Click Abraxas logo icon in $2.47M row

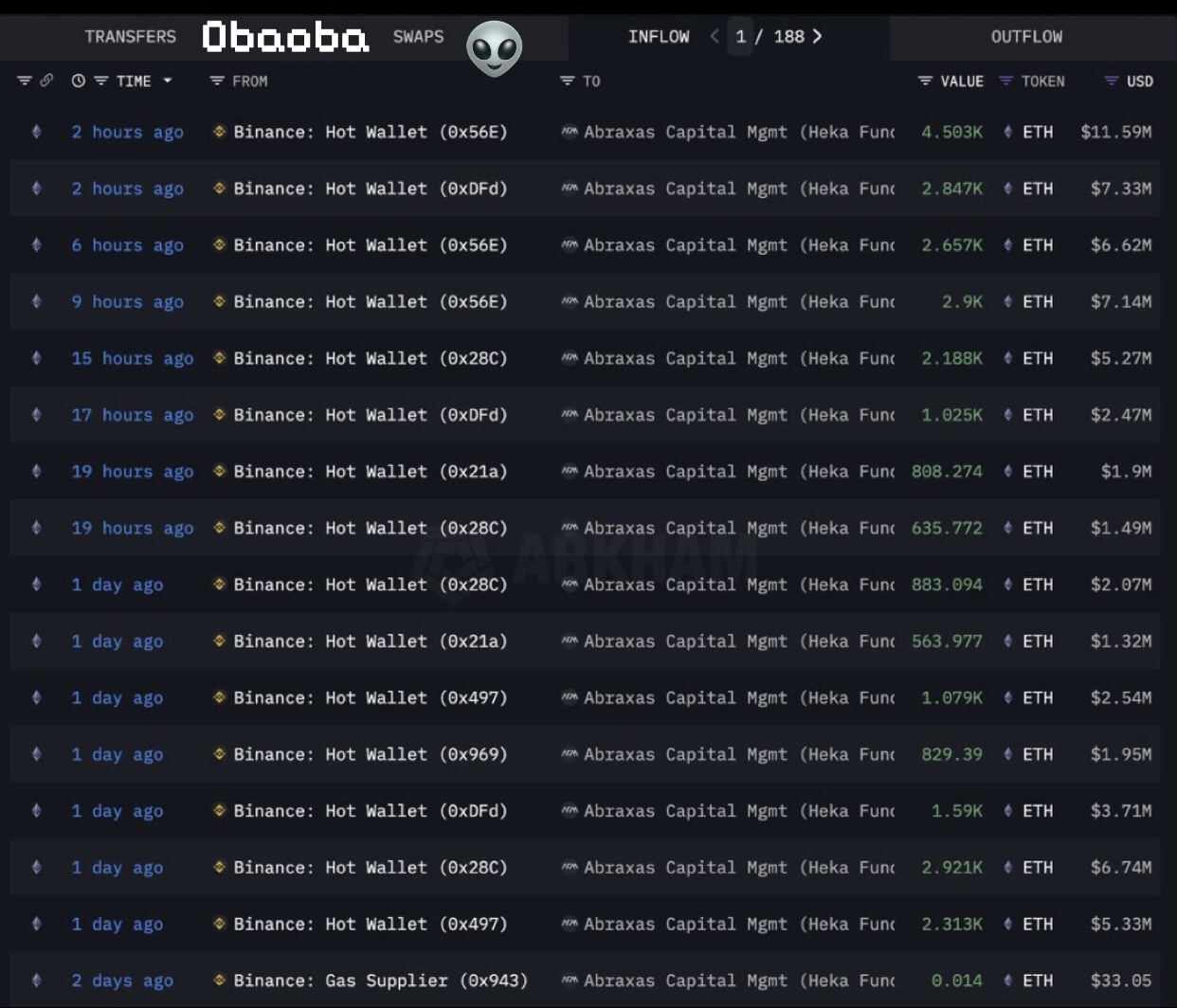(570, 415)
